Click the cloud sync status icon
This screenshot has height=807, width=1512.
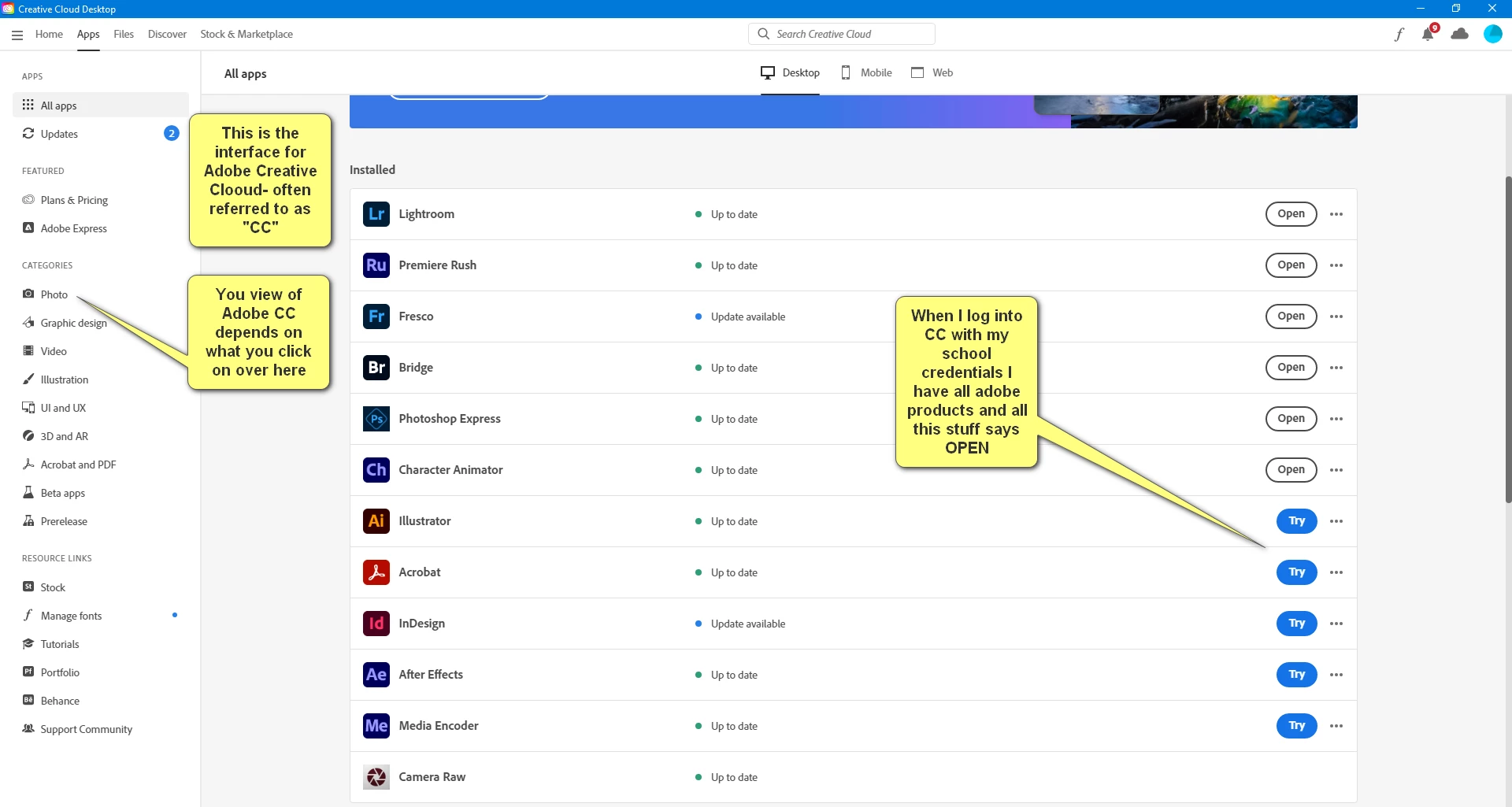[x=1459, y=34]
